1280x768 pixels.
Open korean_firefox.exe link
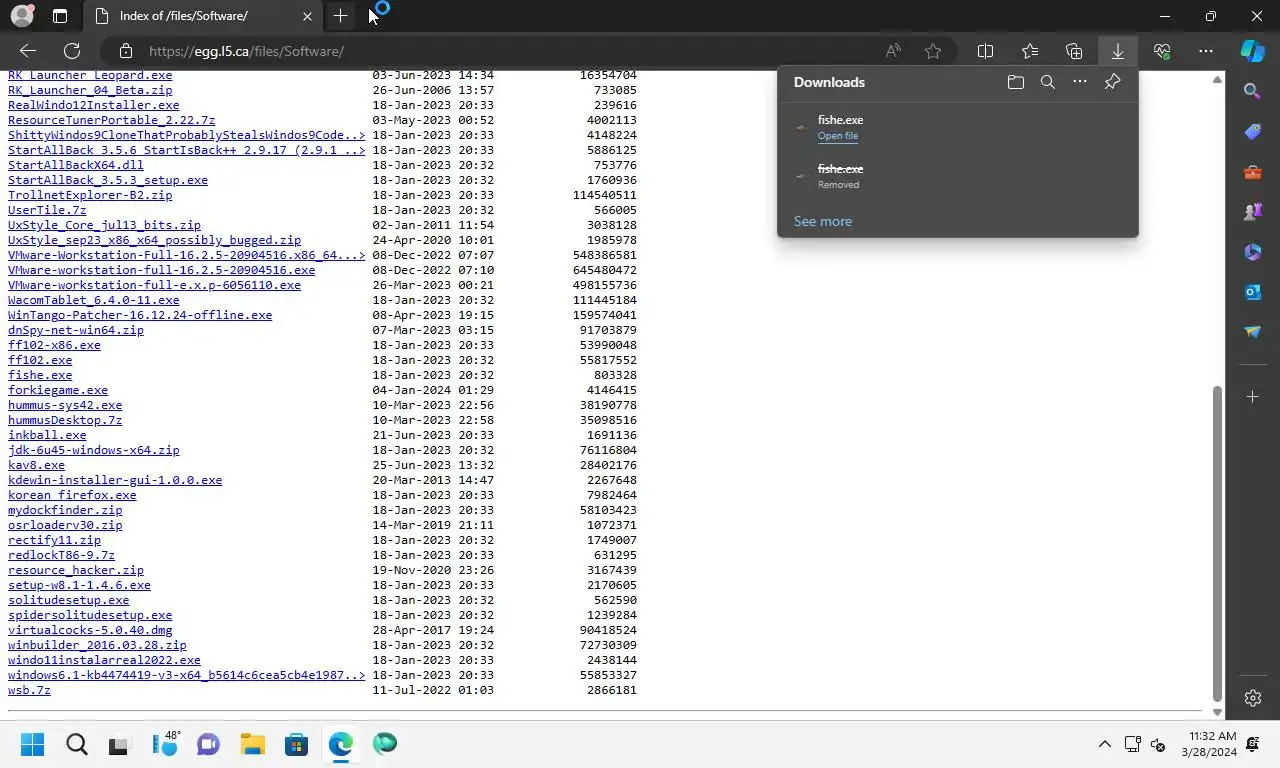pos(72,495)
